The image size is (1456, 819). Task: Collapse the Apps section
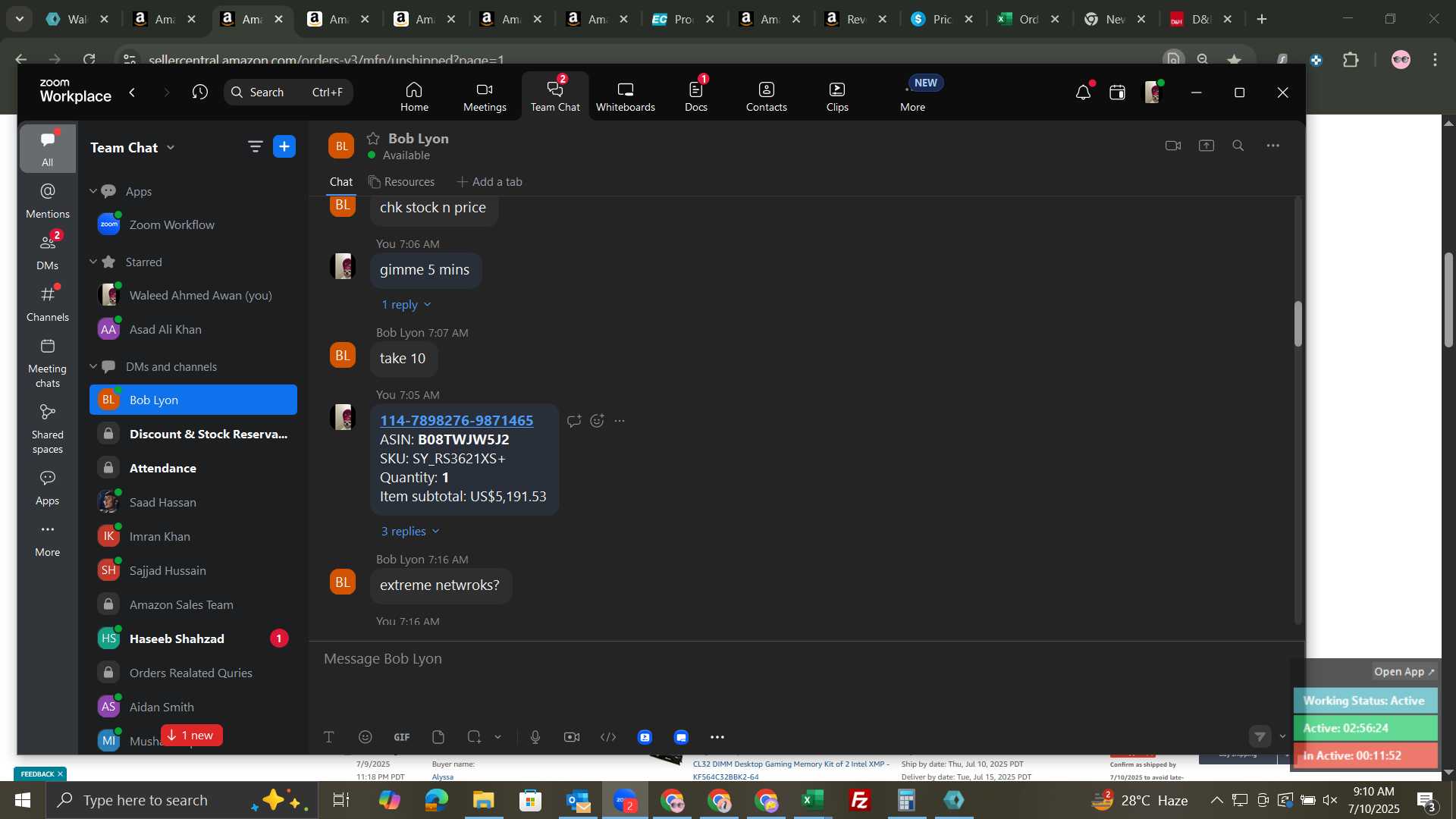(x=93, y=191)
